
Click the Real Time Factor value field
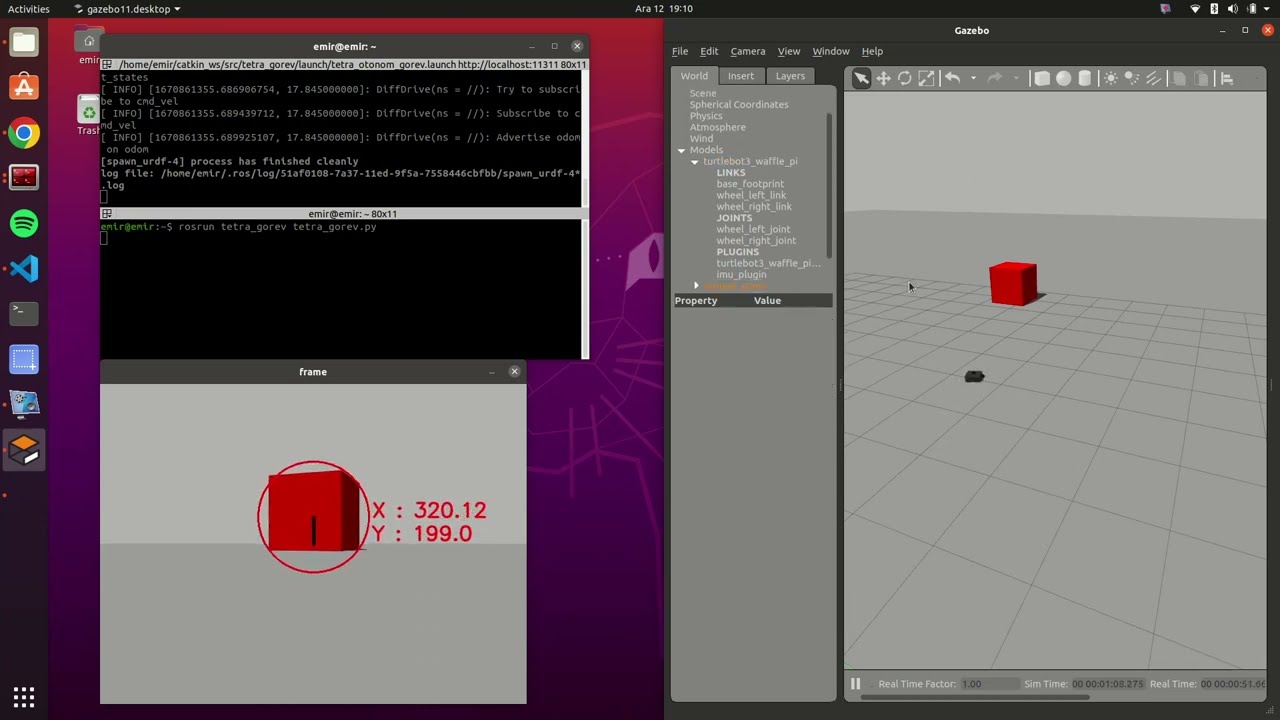coord(990,684)
